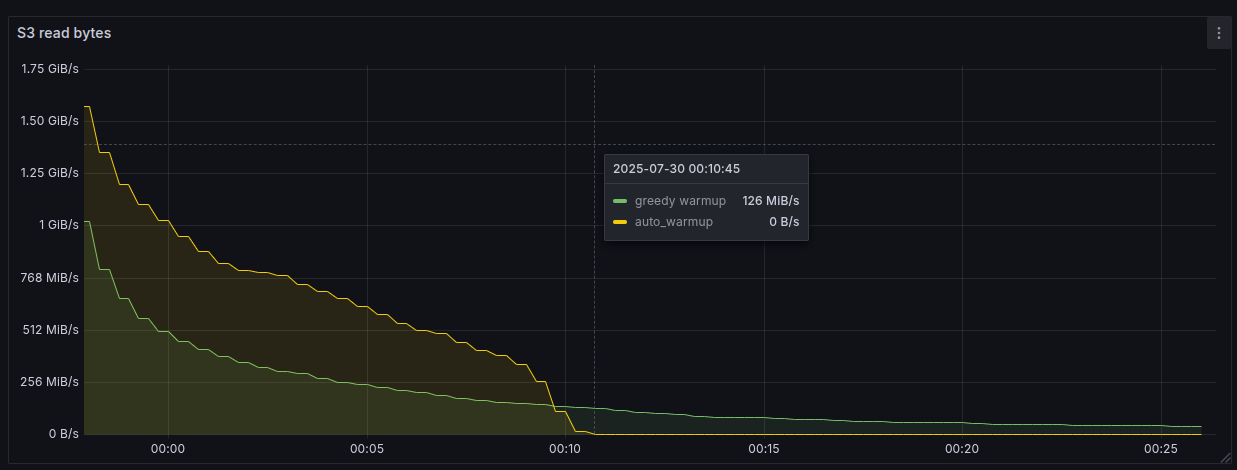Screen dimensions: 1237x470
Task: Click the 00:25 x-axis time label
Action: (1161, 449)
